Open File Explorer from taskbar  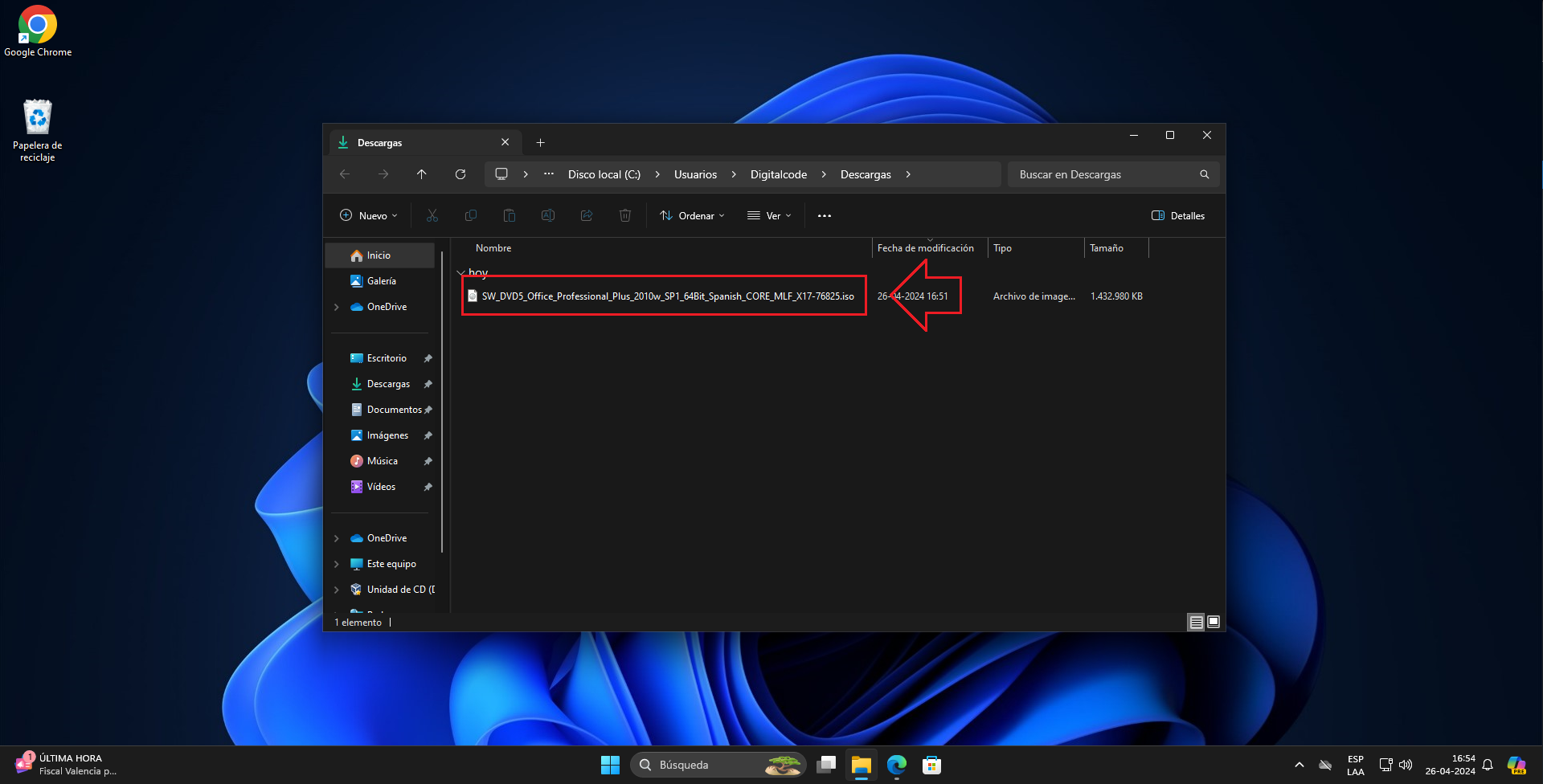[862, 765]
